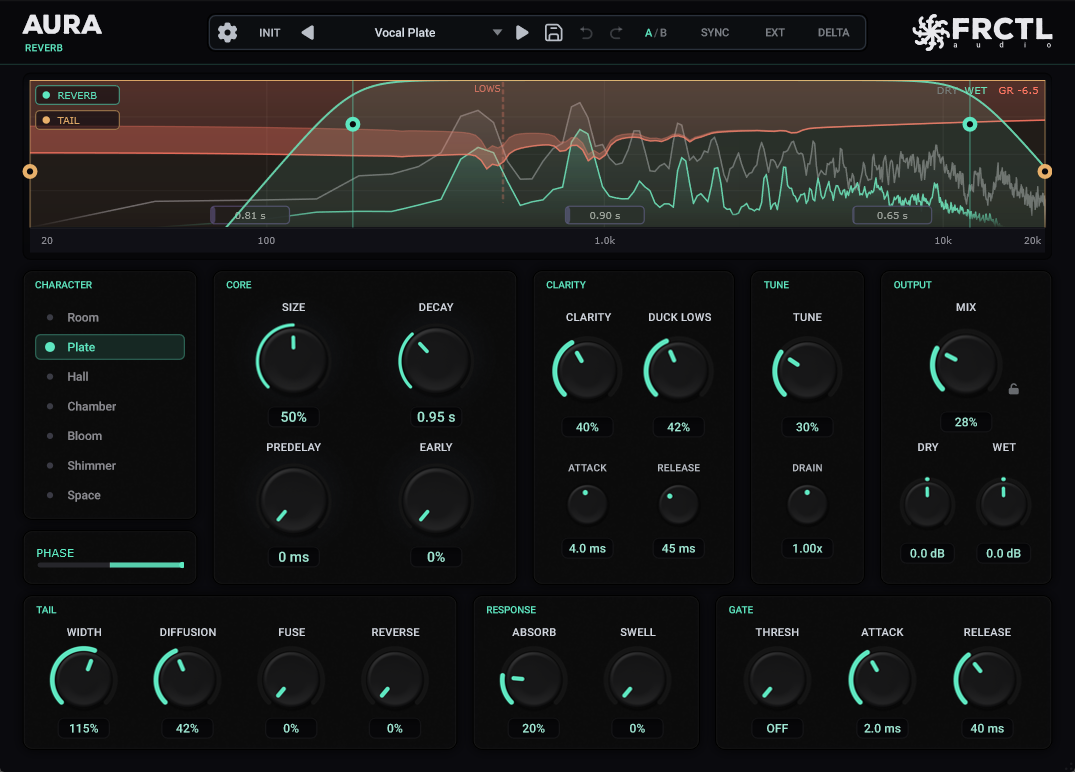Screen dimensions: 1075x772
Task: Click the WIDTH knob
Action: (84, 678)
